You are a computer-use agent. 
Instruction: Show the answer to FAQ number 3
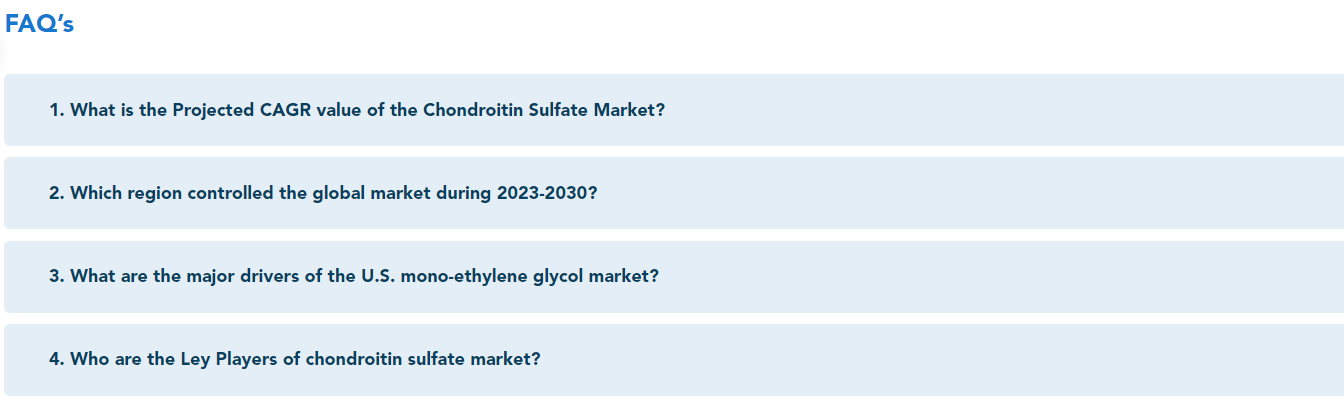point(674,276)
